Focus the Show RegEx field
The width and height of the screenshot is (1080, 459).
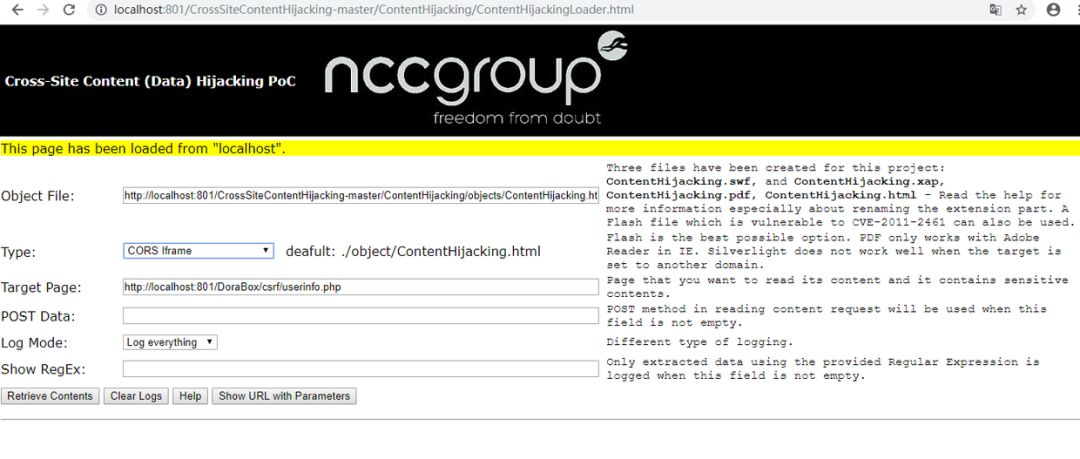point(361,369)
